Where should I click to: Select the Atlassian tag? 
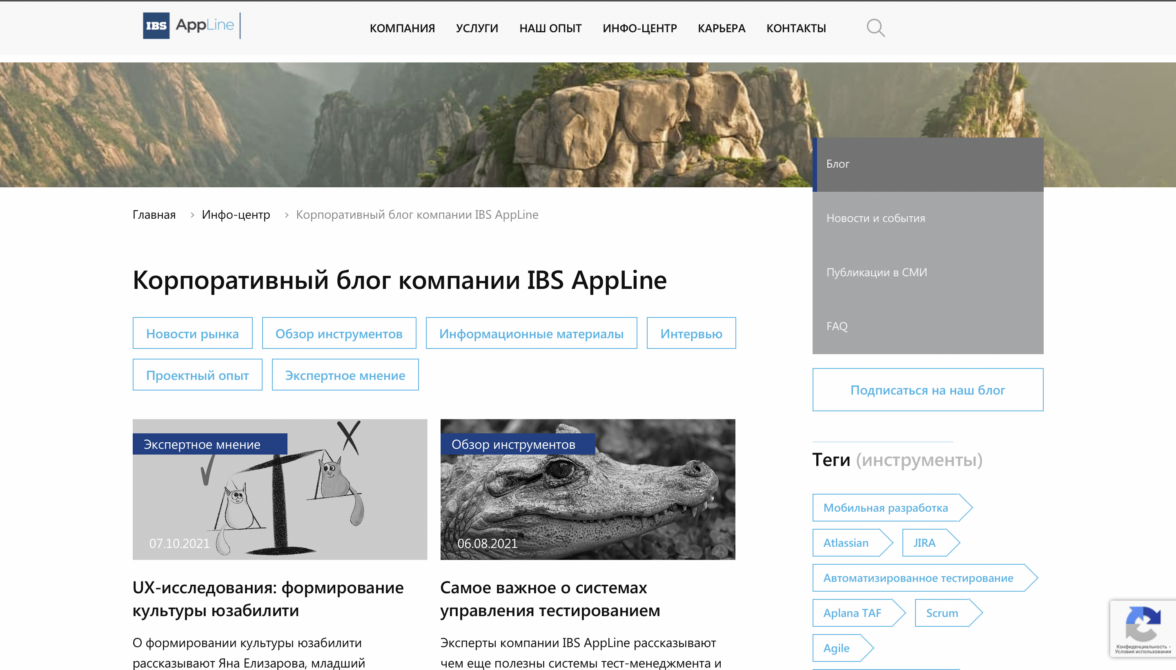[x=852, y=543]
